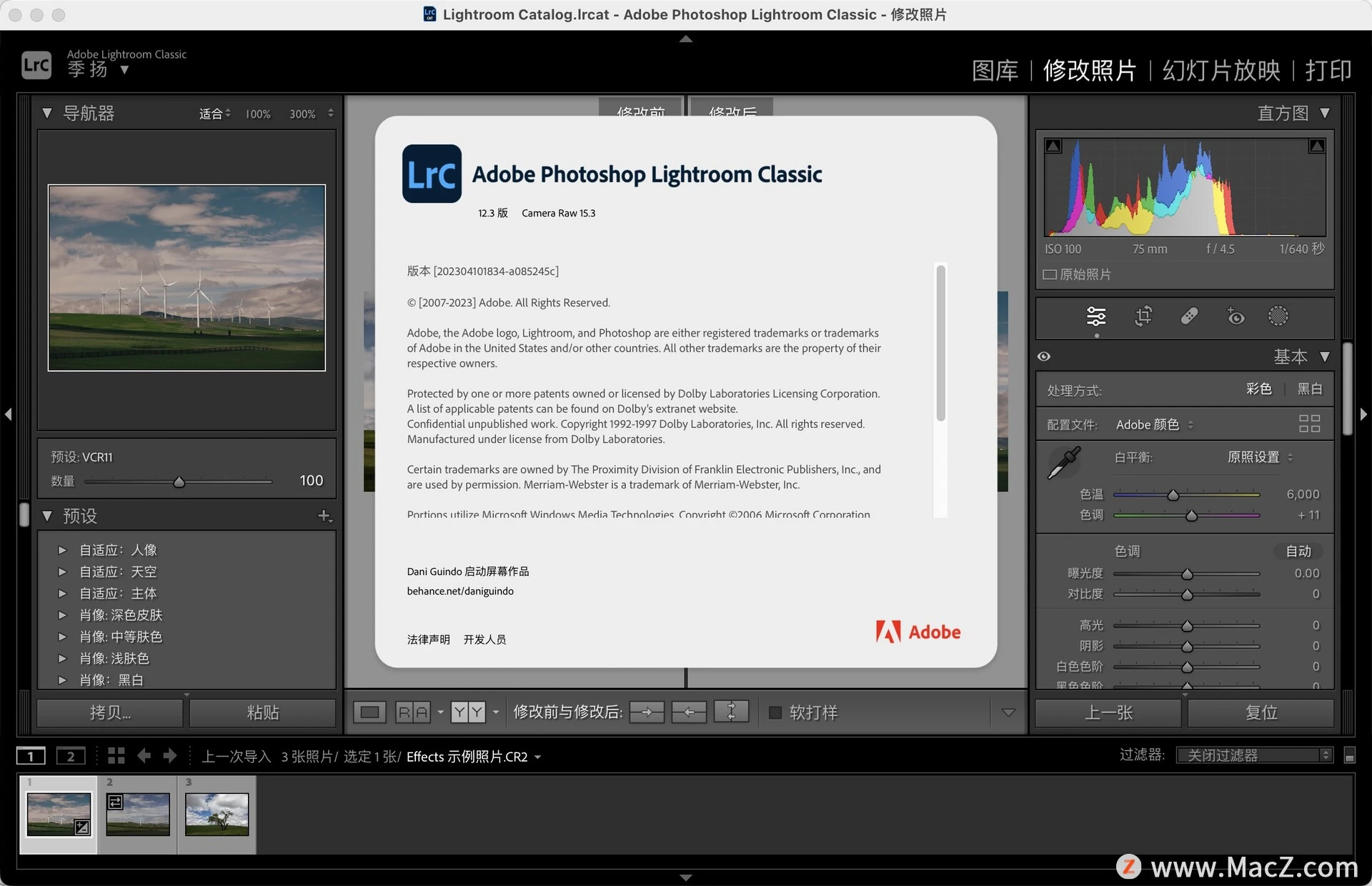This screenshot has height=886, width=1372.
Task: Open the developers credits link in About dialog
Action: click(484, 639)
